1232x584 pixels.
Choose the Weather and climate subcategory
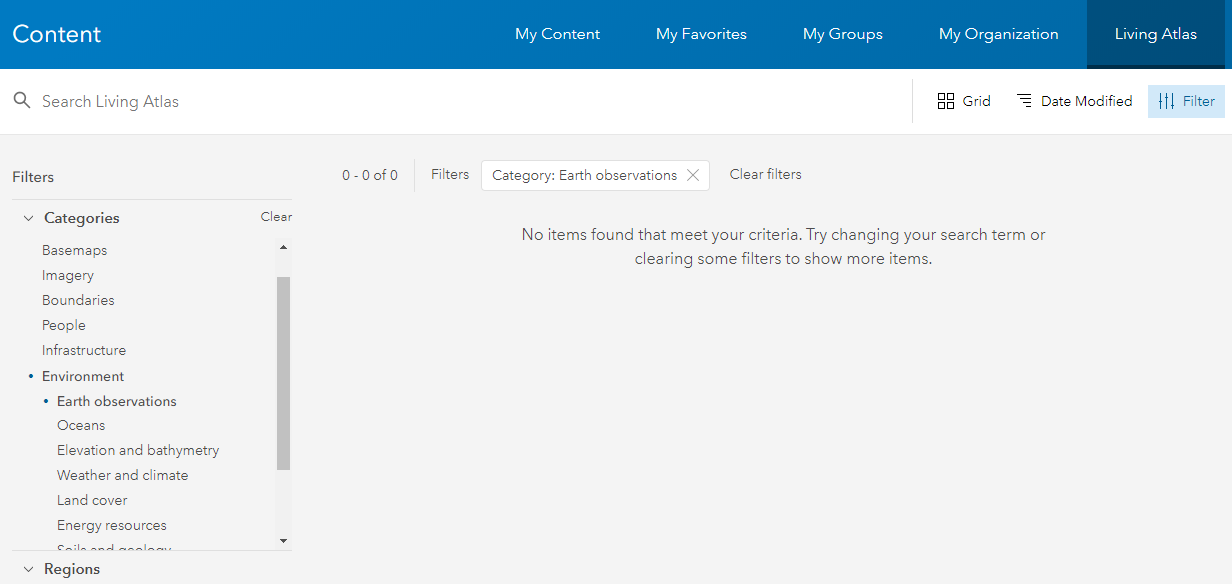point(122,475)
